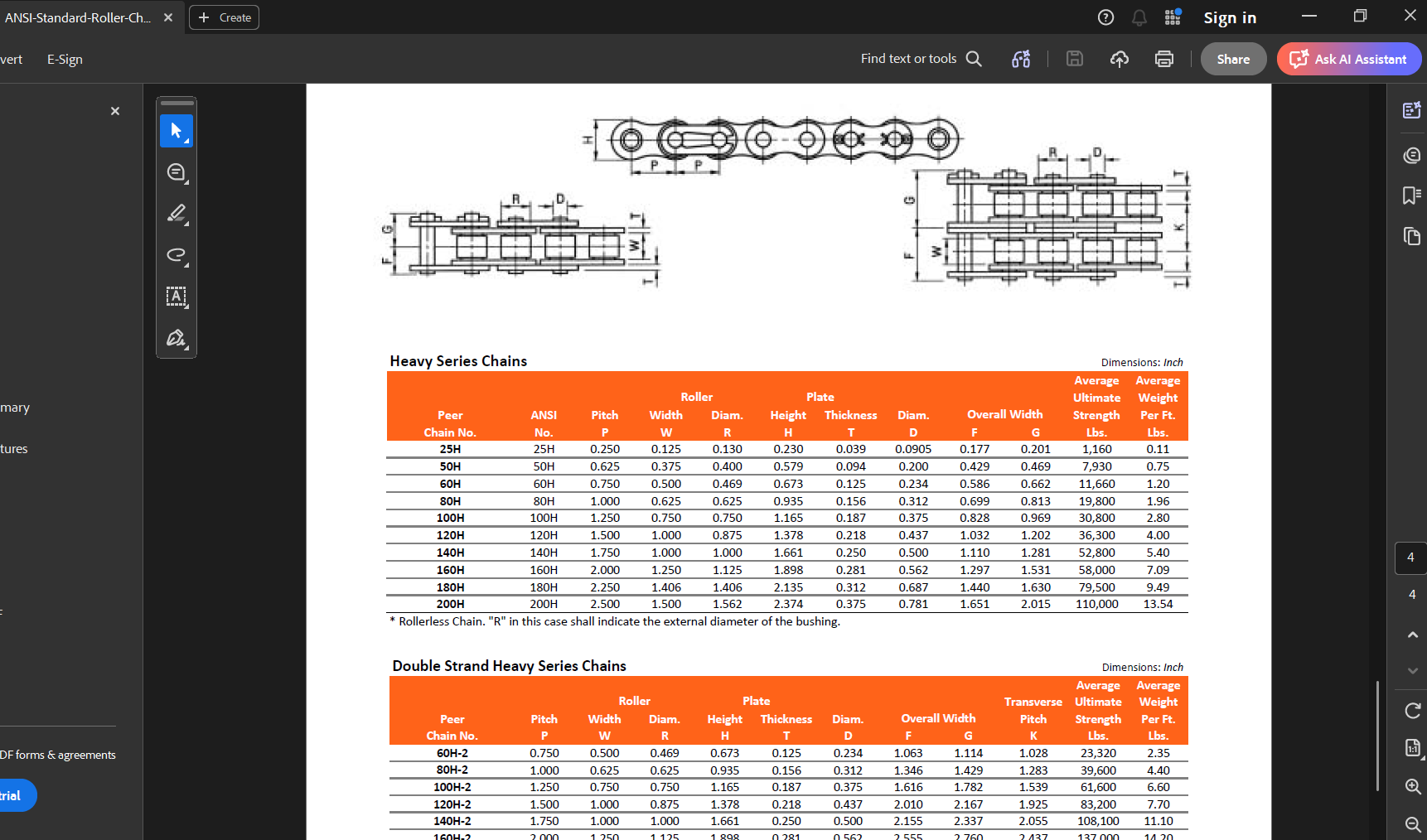Zoom in on the document
The width and height of the screenshot is (1427, 840).
(1413, 786)
